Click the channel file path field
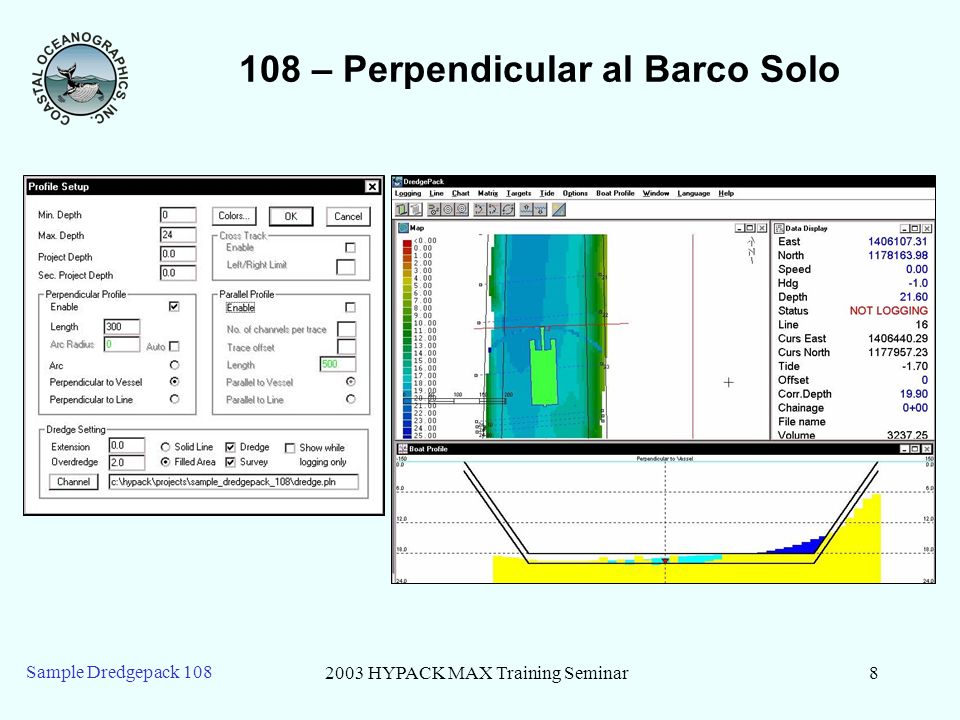Viewport: 960px width, 720px height. click(x=234, y=482)
